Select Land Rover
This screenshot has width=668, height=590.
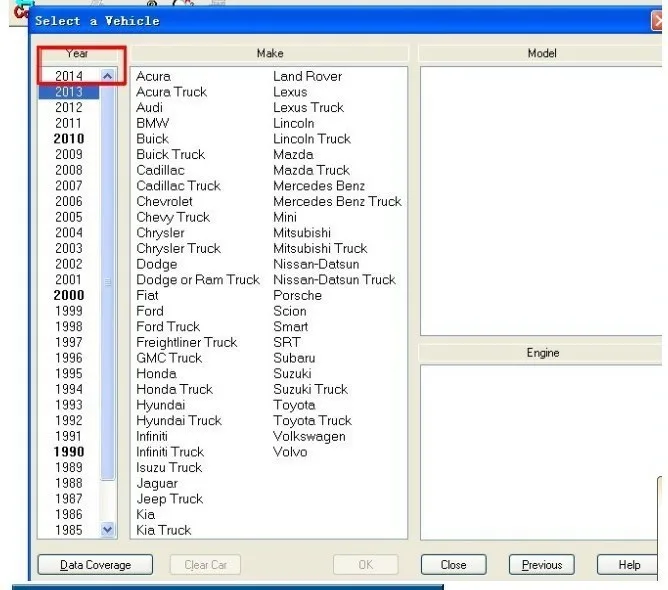tap(308, 76)
